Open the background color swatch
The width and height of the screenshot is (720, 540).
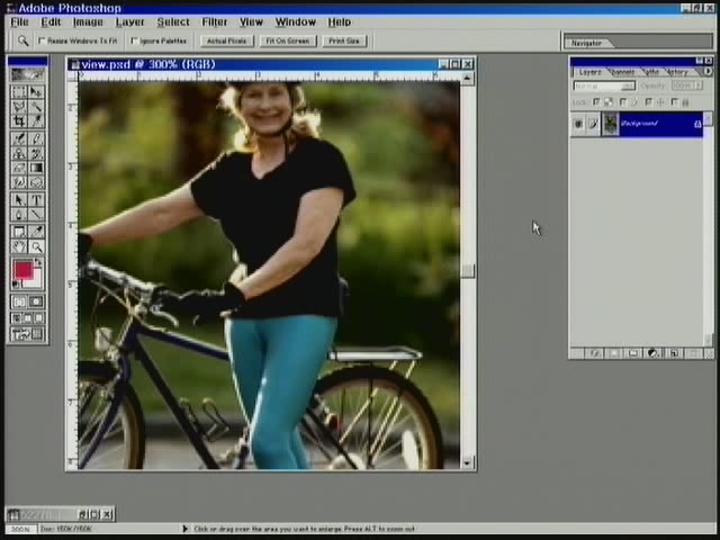point(37,281)
